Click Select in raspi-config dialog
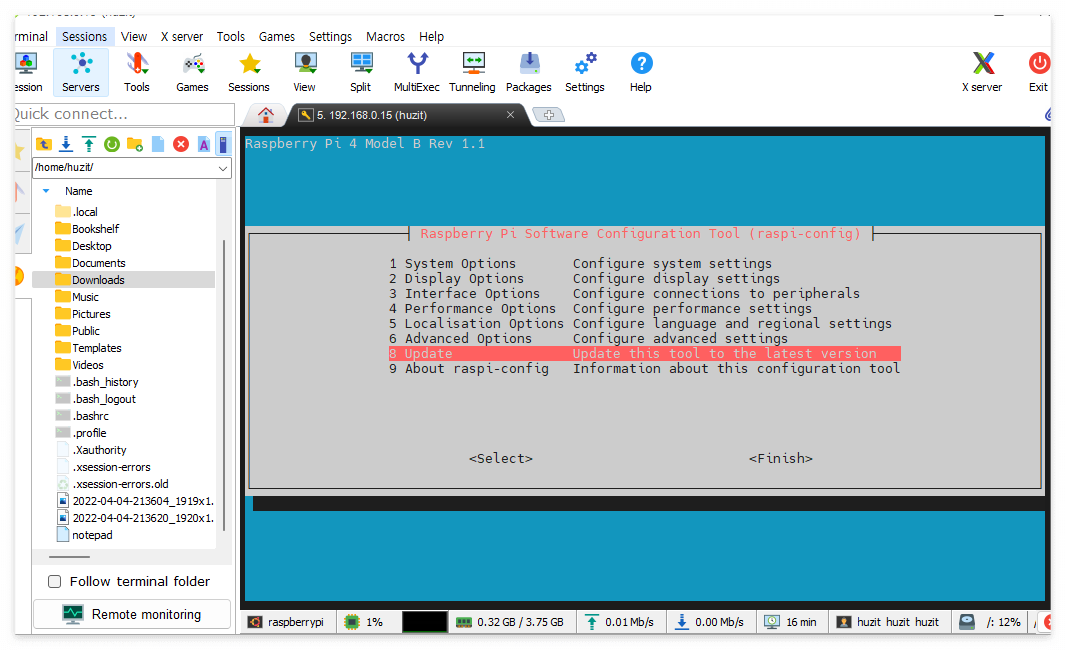Image resolution: width=1066 pixels, height=650 pixels. coord(500,458)
